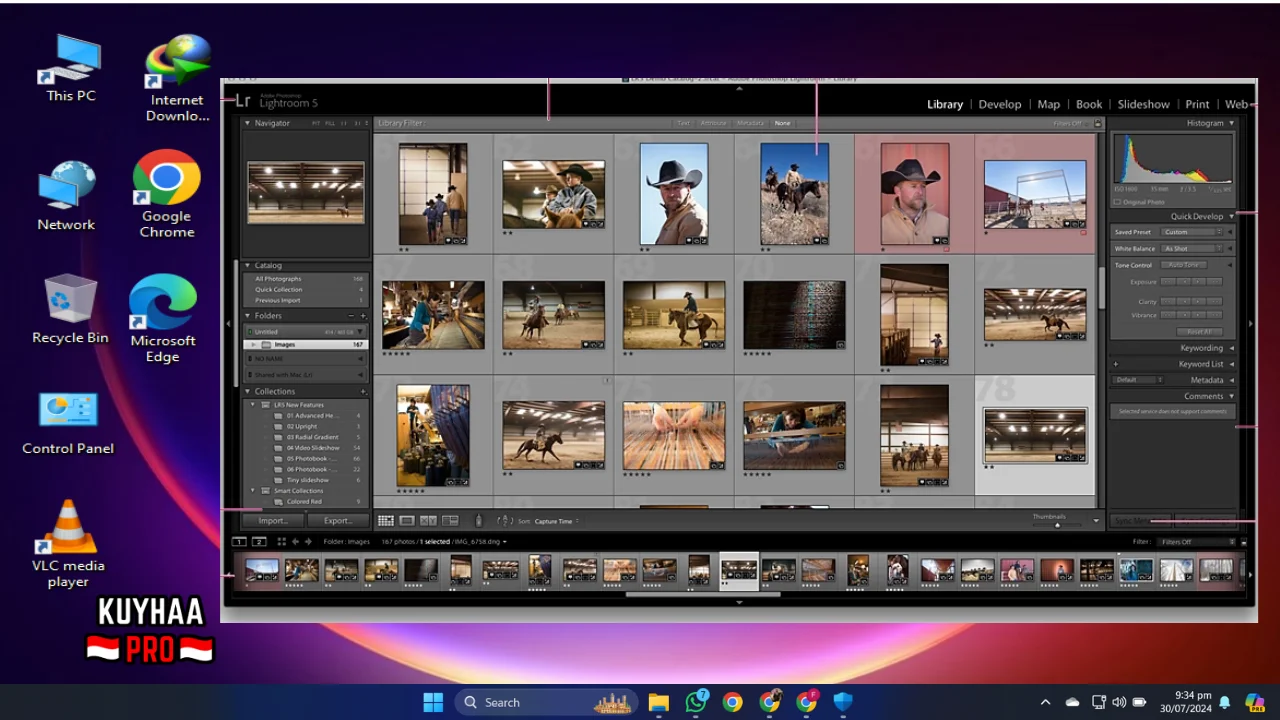Select 'All Photographs' in Catalog panel

(x=278, y=279)
